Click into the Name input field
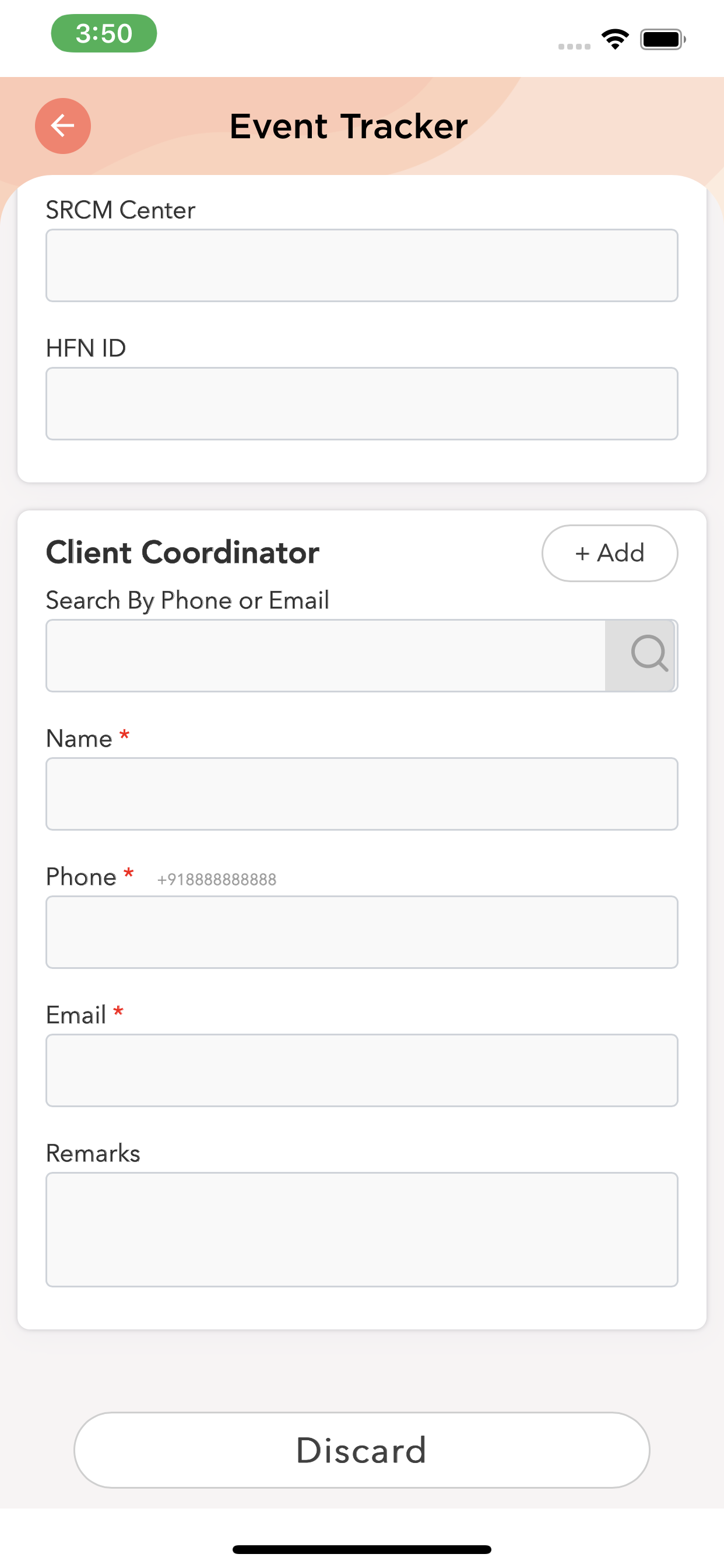The width and height of the screenshot is (724, 1568). (361, 794)
